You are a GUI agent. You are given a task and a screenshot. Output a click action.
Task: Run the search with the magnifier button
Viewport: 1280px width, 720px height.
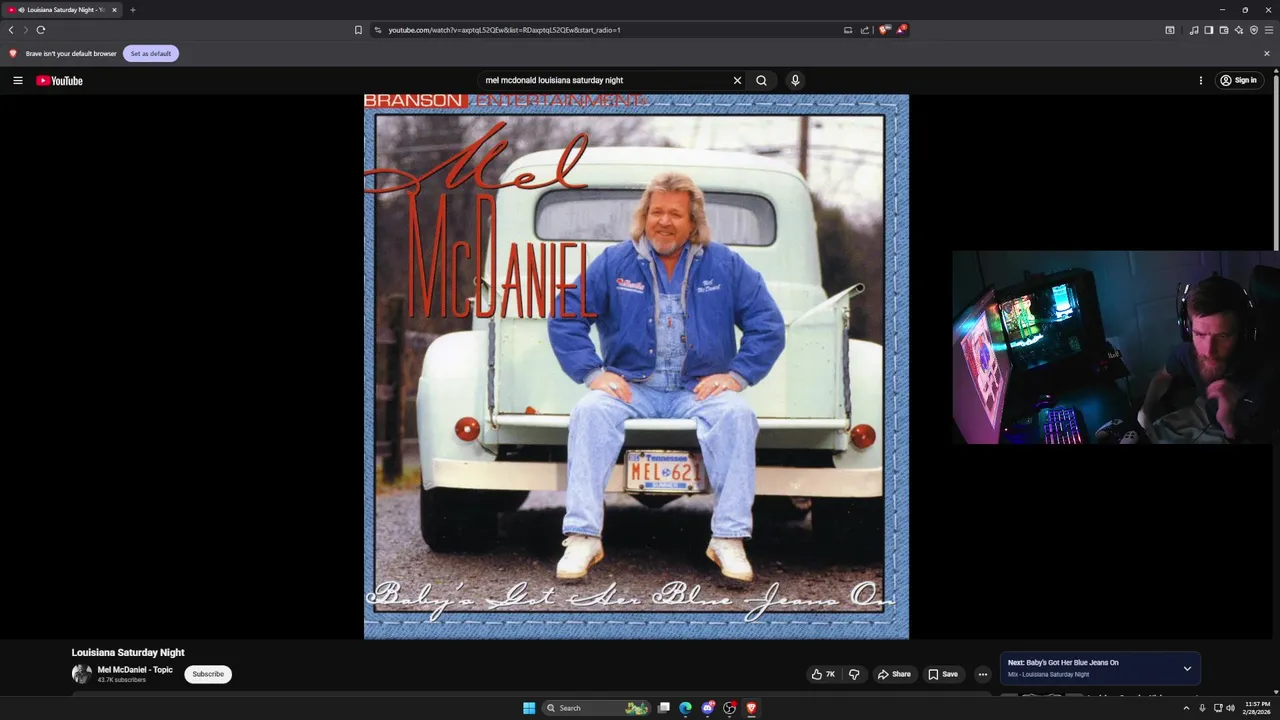coord(761,81)
